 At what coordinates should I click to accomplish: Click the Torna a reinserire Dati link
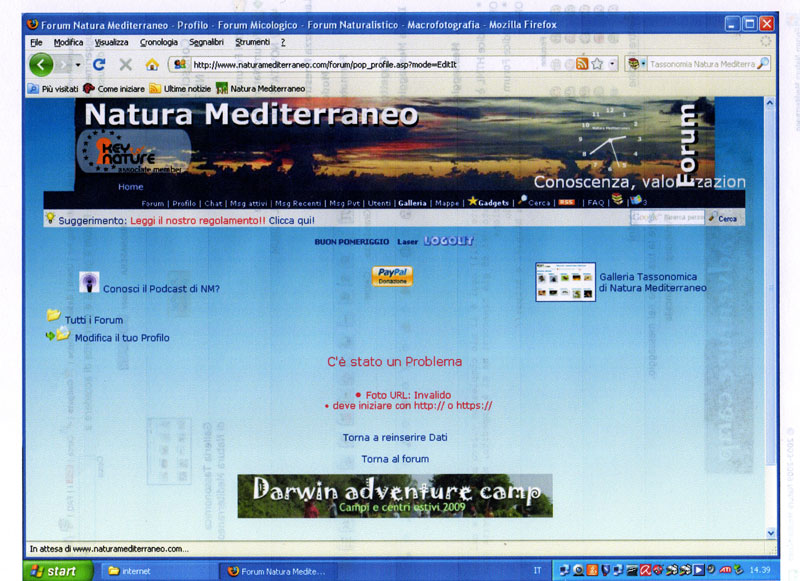394,438
